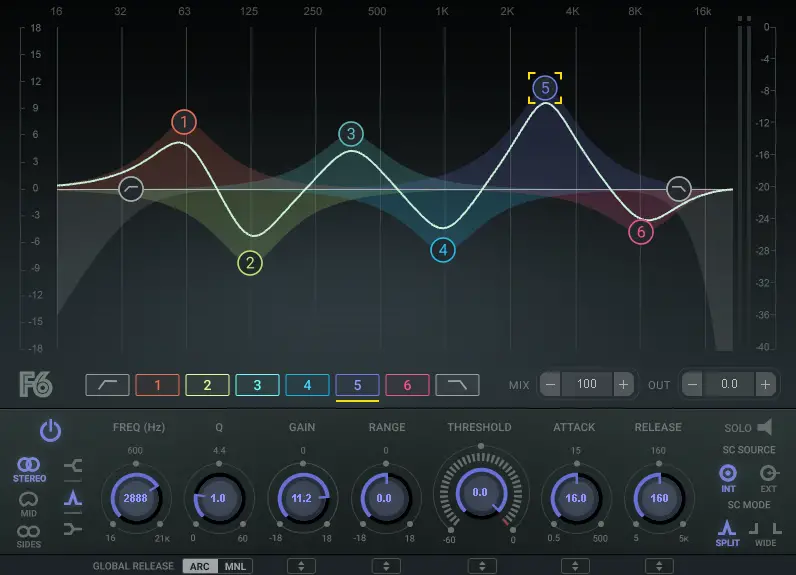Screen dimensions: 796x575
Task: Select band 3 node on EQ graph
Action: pos(351,134)
